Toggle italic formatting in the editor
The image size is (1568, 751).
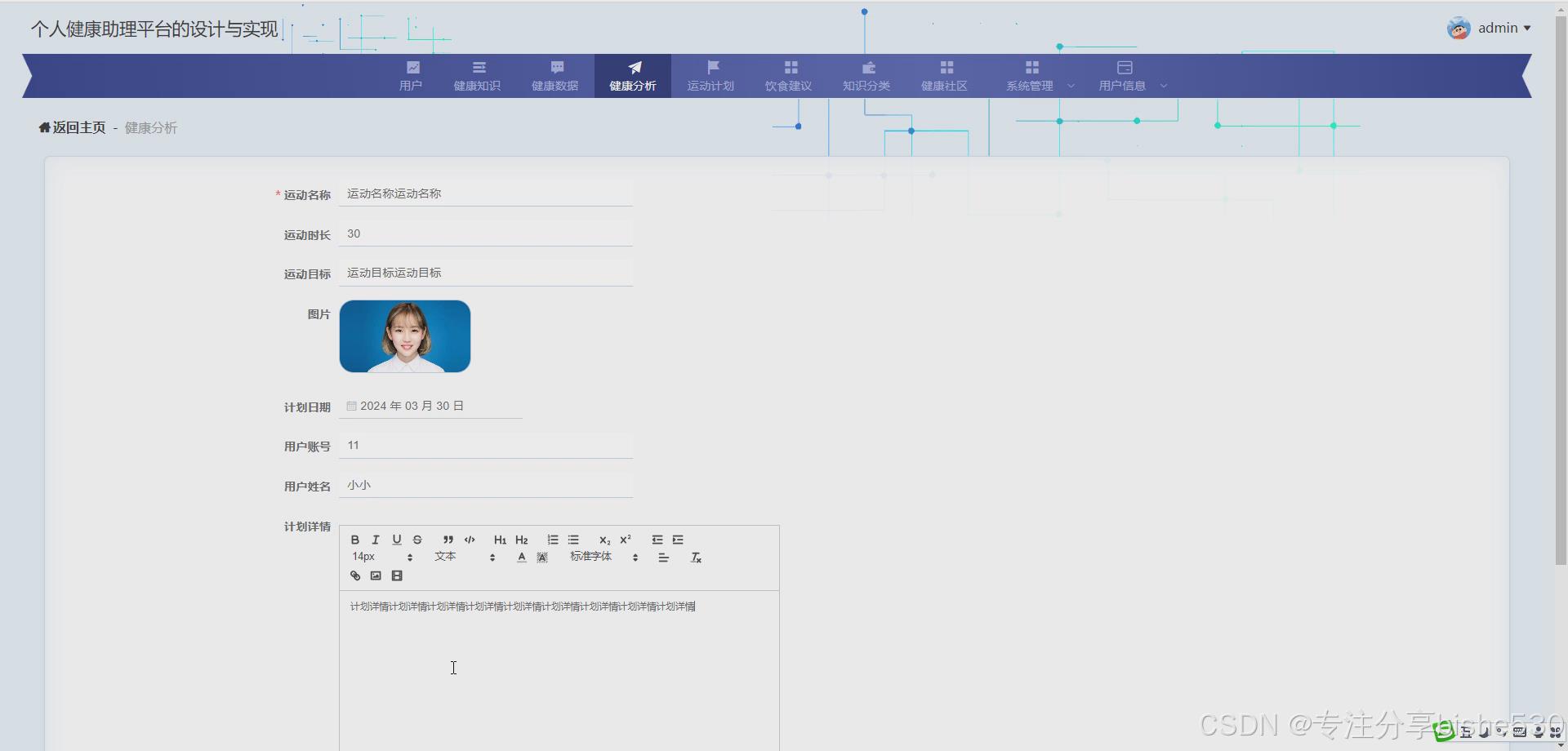[376, 540]
